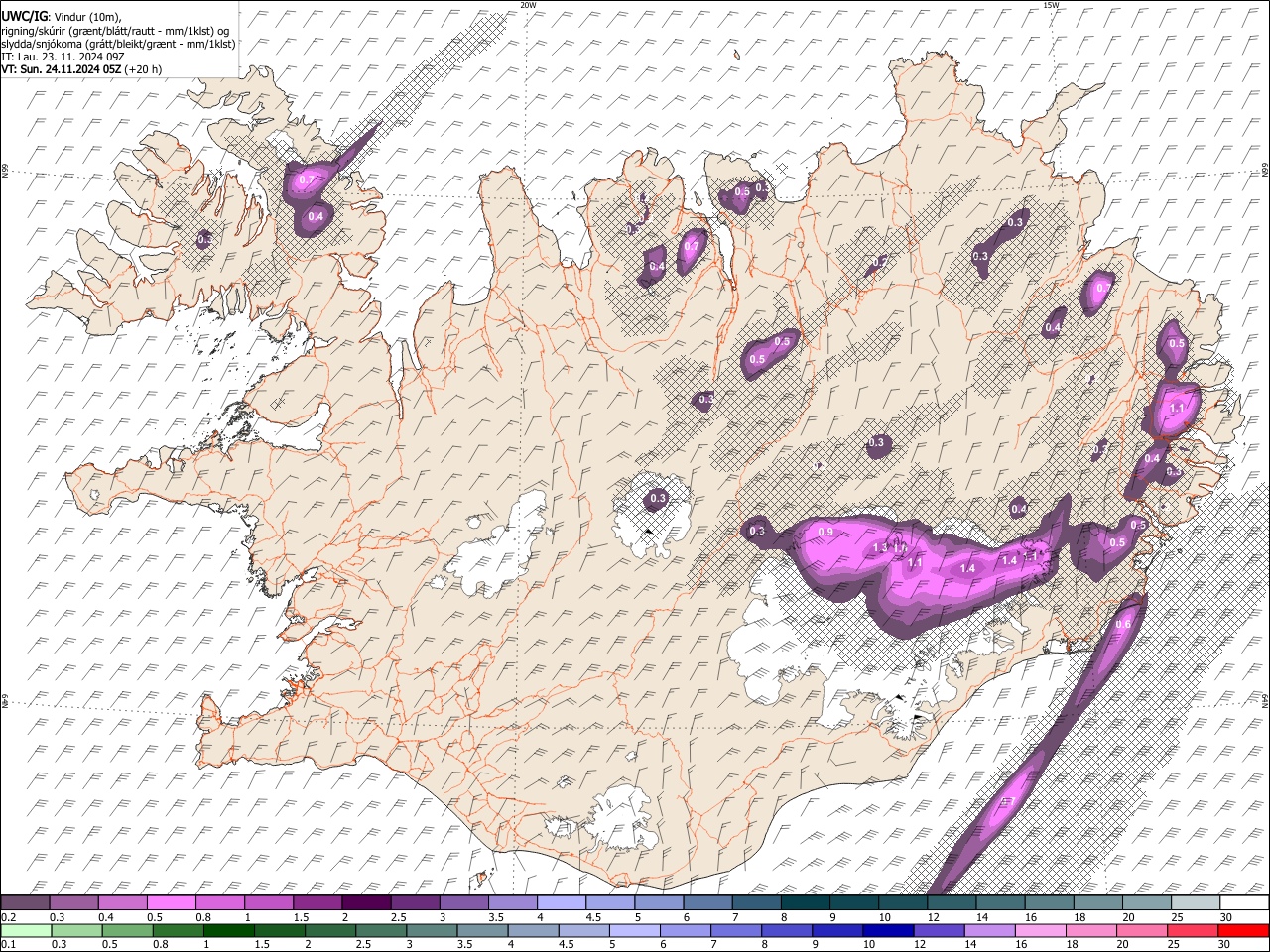
Task: Pick the light green 0.1 swatch in lower legend
Action: (x=25, y=930)
